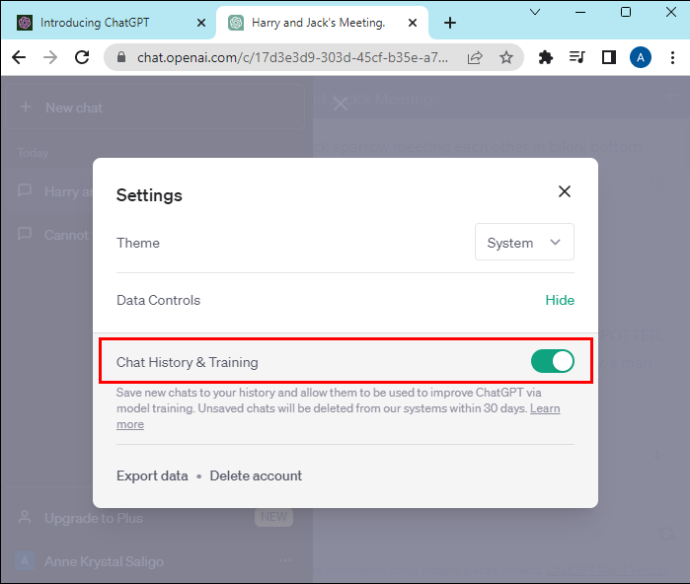690x584 pixels.
Task: Toggle the browser side panel
Action: tap(609, 57)
